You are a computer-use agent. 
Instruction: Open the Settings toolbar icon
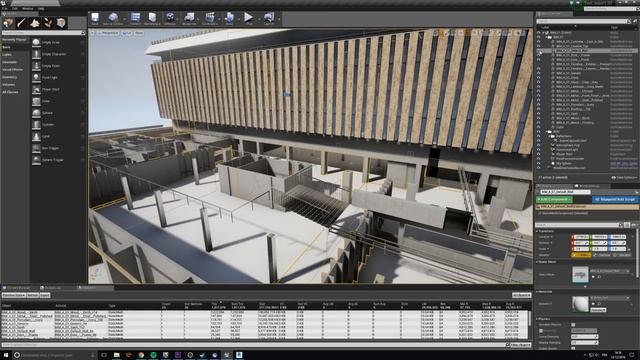[170, 18]
